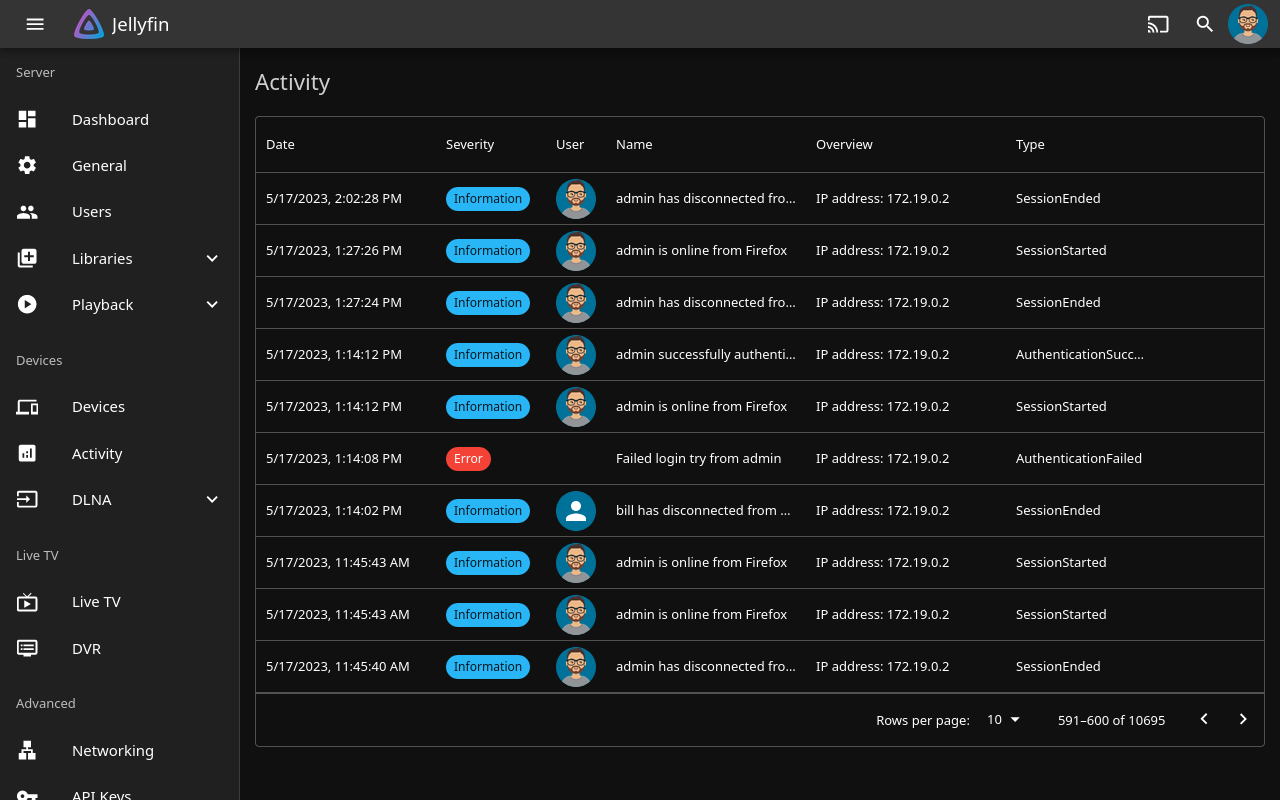Open the hamburger menu in the header
The image size is (1280, 800).
35,24
